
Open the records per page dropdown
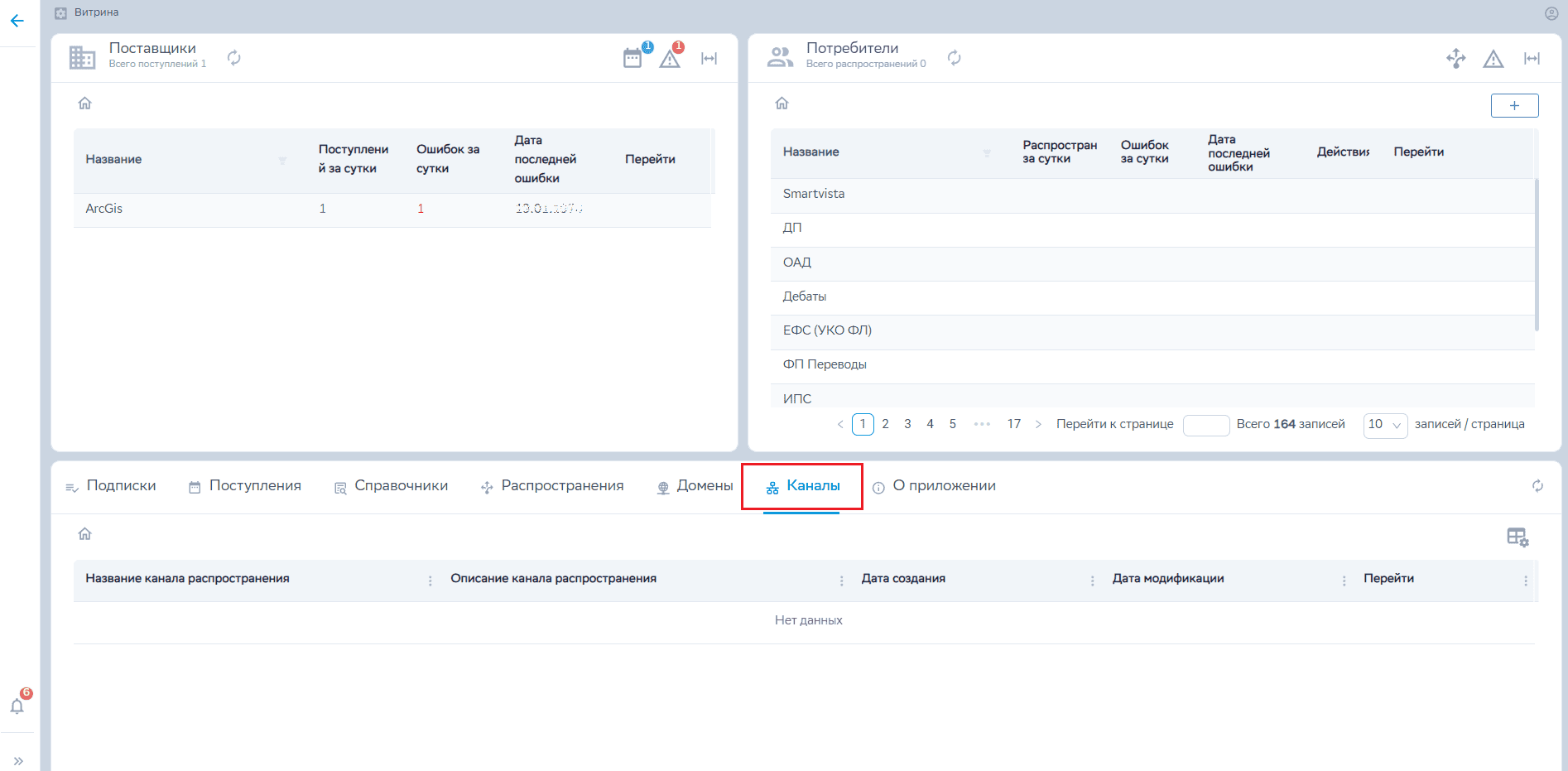[1384, 425]
